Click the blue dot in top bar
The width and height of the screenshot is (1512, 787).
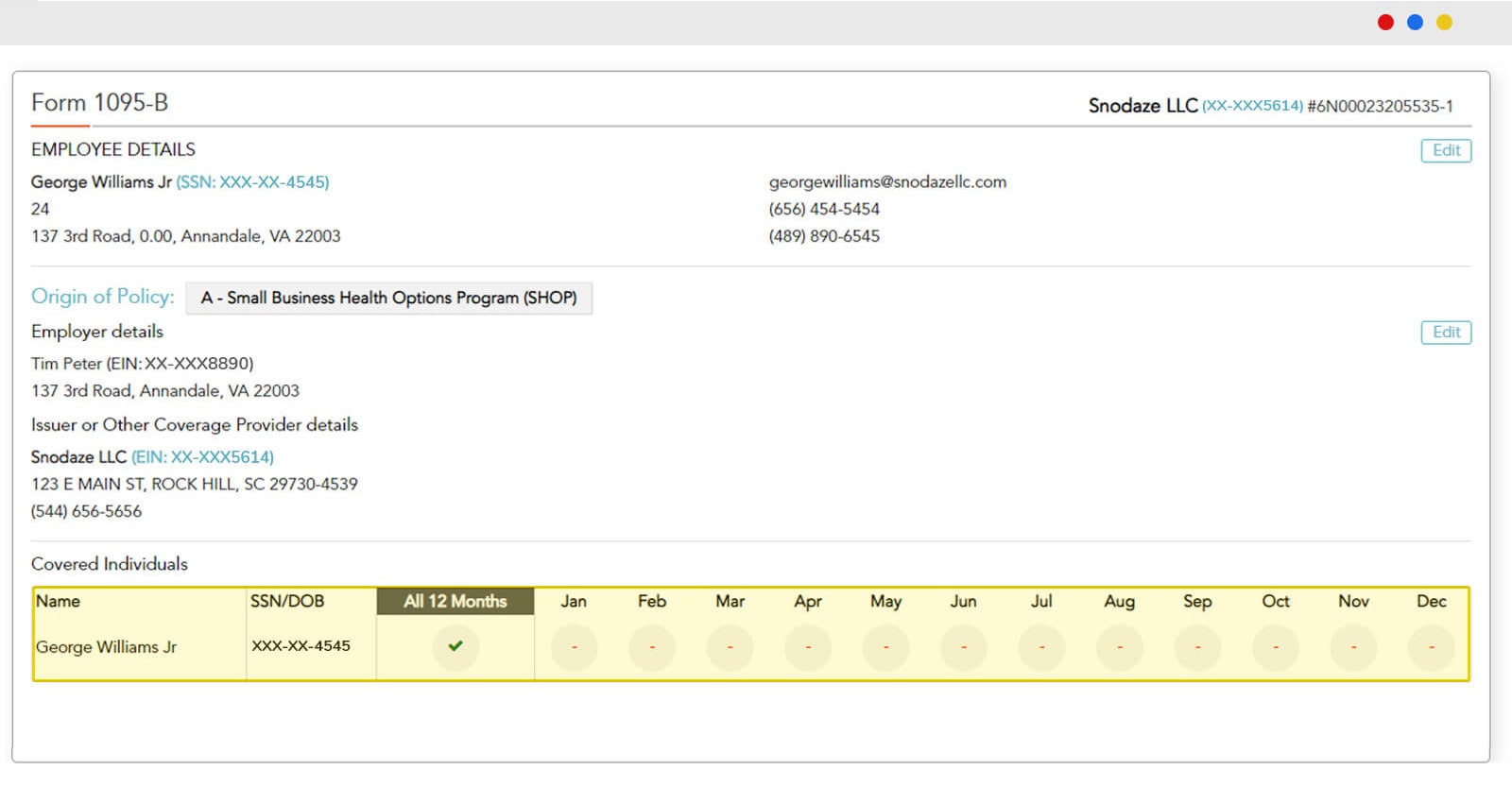[1415, 23]
